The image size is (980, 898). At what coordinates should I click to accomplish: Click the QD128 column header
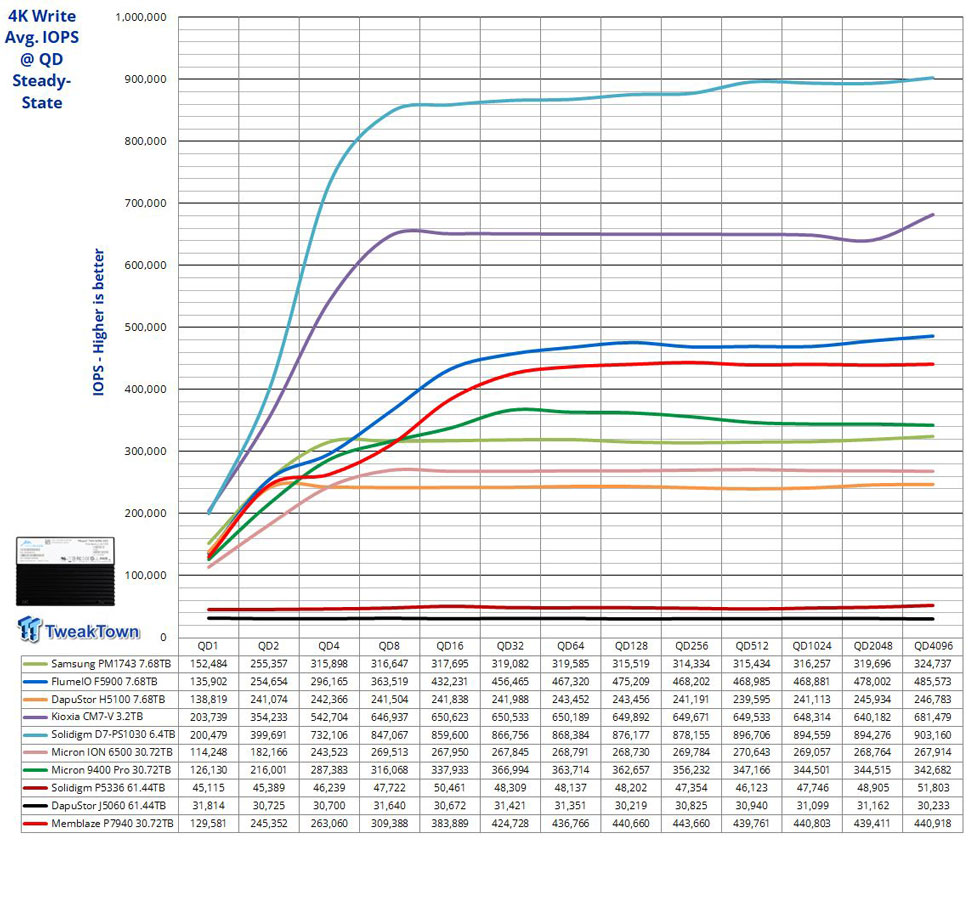click(x=631, y=646)
